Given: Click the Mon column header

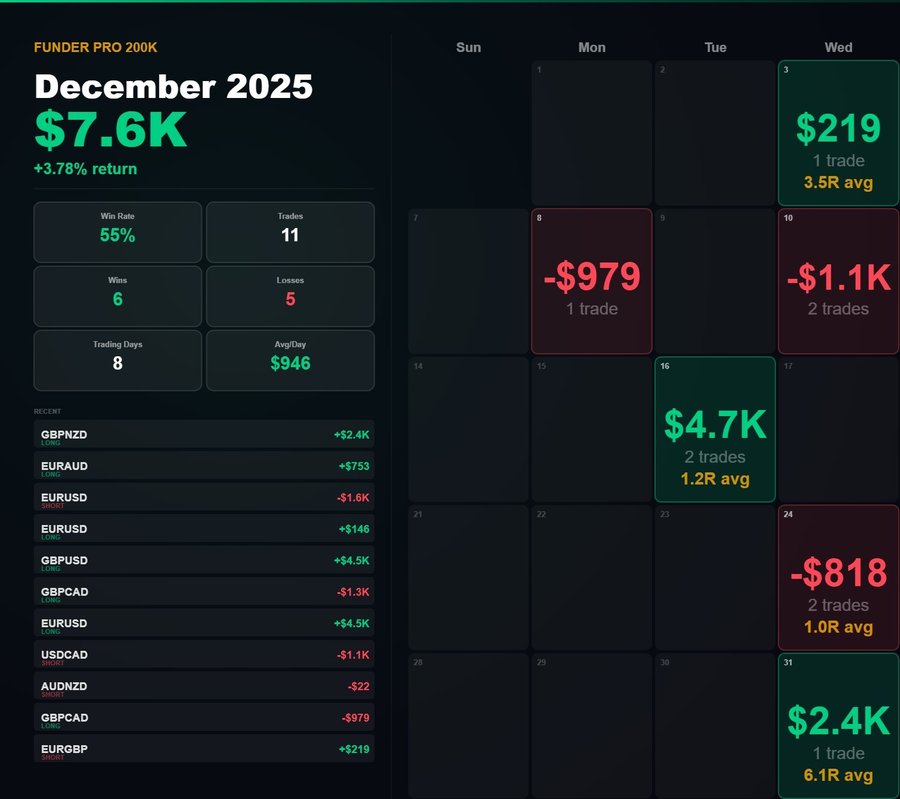Looking at the screenshot, I should [592, 48].
